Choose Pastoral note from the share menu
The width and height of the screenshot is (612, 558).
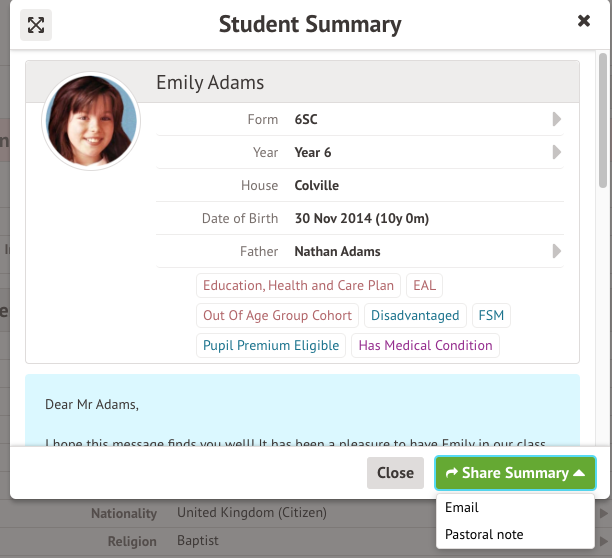(x=484, y=534)
